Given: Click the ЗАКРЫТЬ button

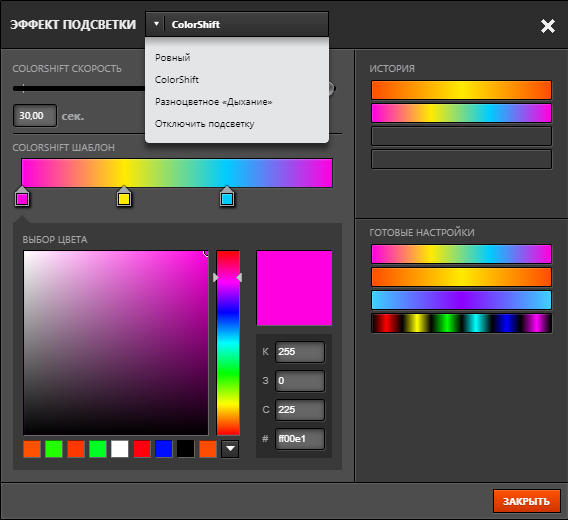Looking at the screenshot, I should coord(527,501).
